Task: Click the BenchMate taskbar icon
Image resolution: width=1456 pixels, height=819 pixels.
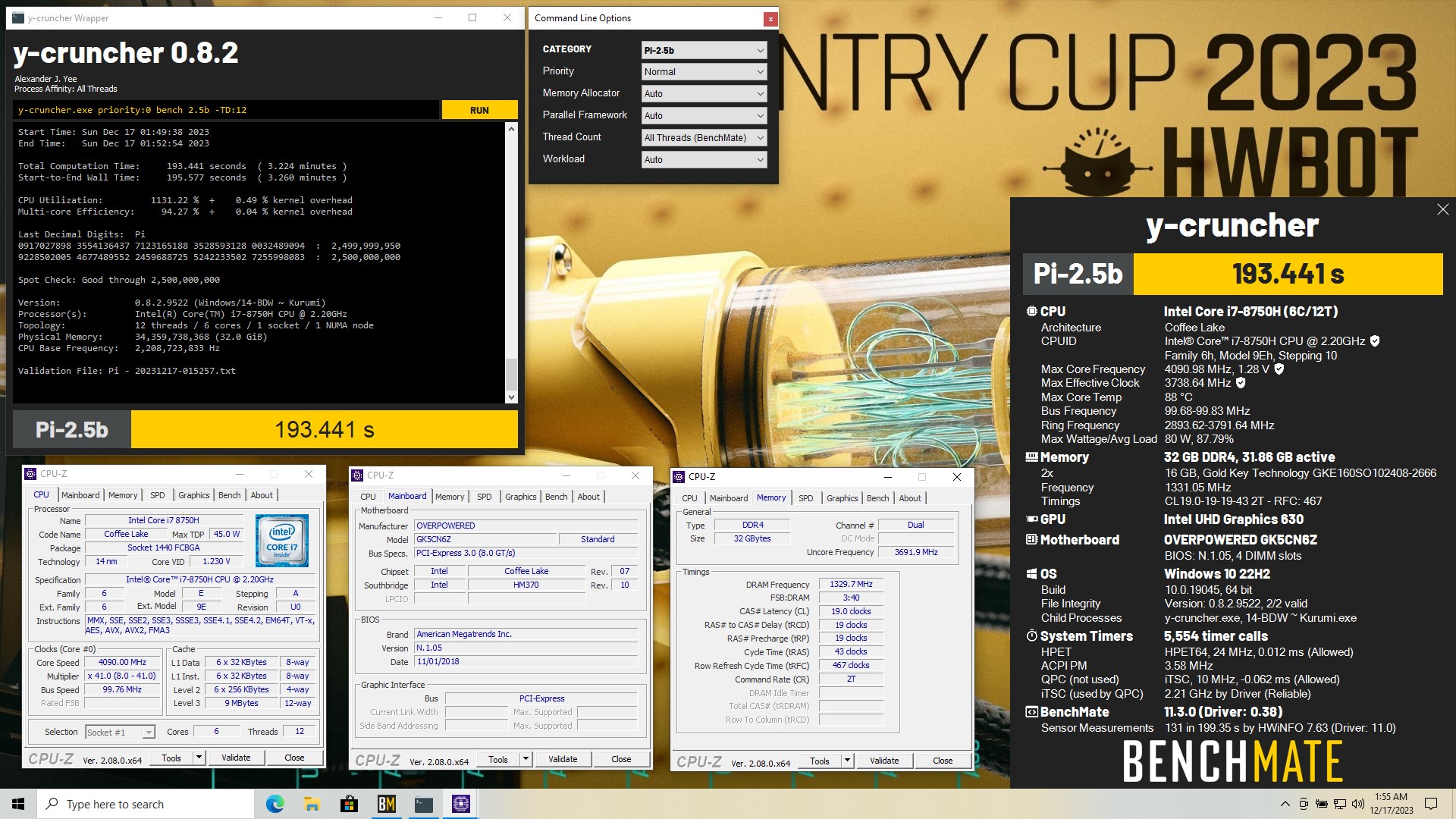Action: (x=386, y=804)
